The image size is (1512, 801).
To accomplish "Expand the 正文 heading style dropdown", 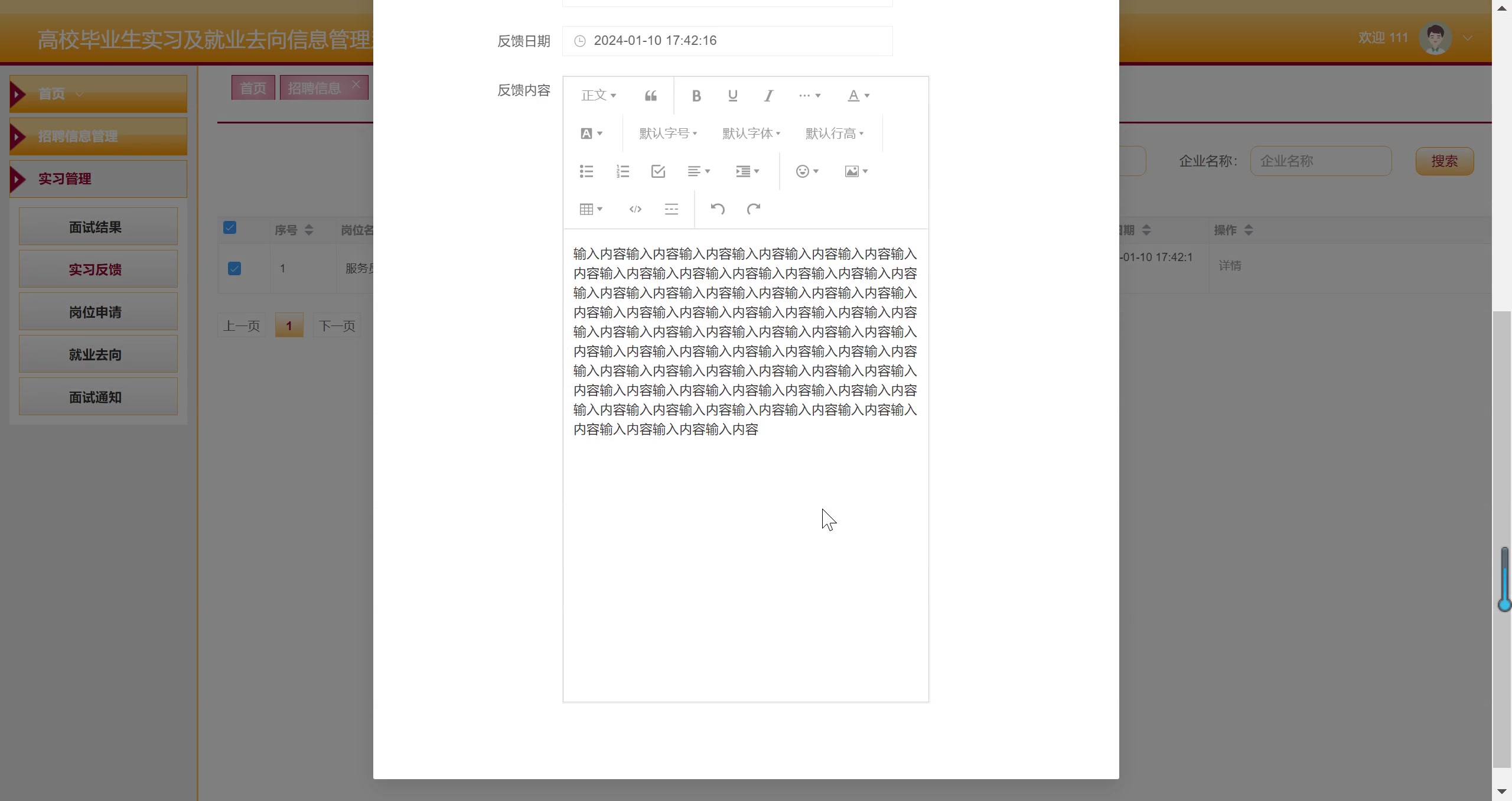I will pos(598,96).
